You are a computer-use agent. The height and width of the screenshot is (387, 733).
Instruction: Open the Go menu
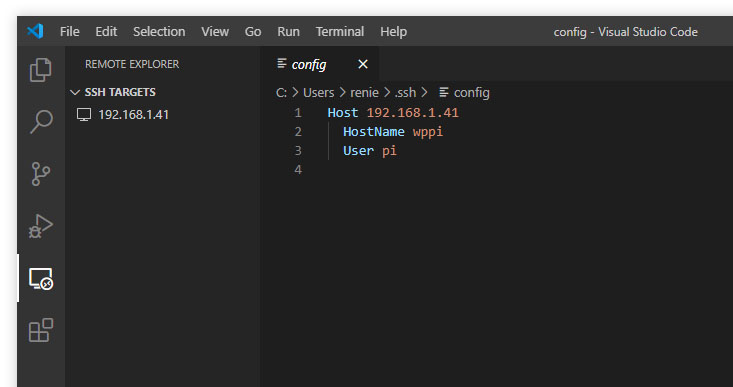(x=253, y=31)
